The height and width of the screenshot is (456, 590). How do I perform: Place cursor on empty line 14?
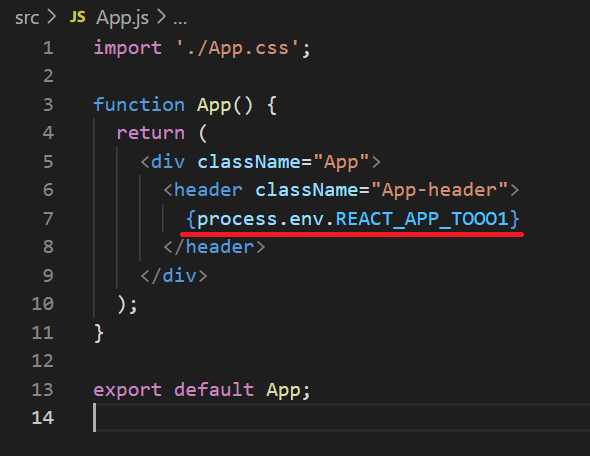341,418
